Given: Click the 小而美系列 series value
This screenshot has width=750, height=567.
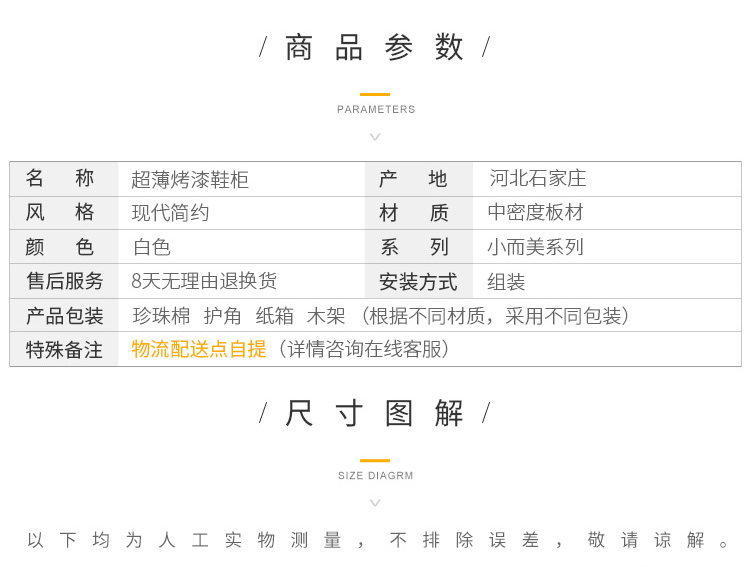Looking at the screenshot, I should (x=535, y=247).
